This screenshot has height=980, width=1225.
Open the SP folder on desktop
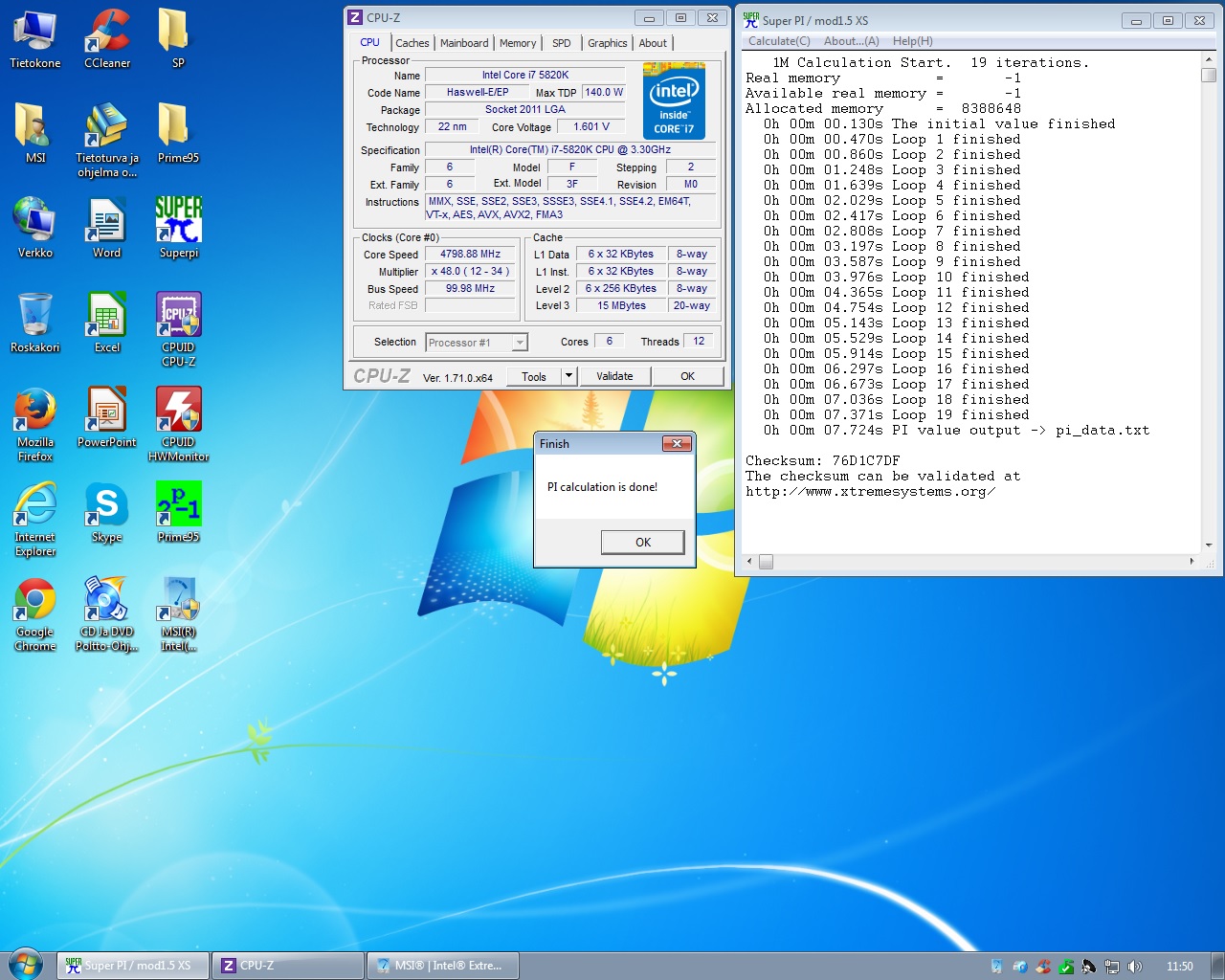pos(178,39)
